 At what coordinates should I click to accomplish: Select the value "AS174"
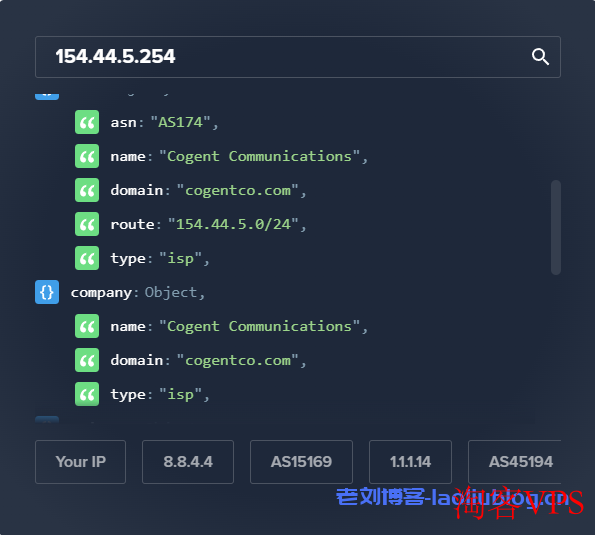[x=181, y=122]
